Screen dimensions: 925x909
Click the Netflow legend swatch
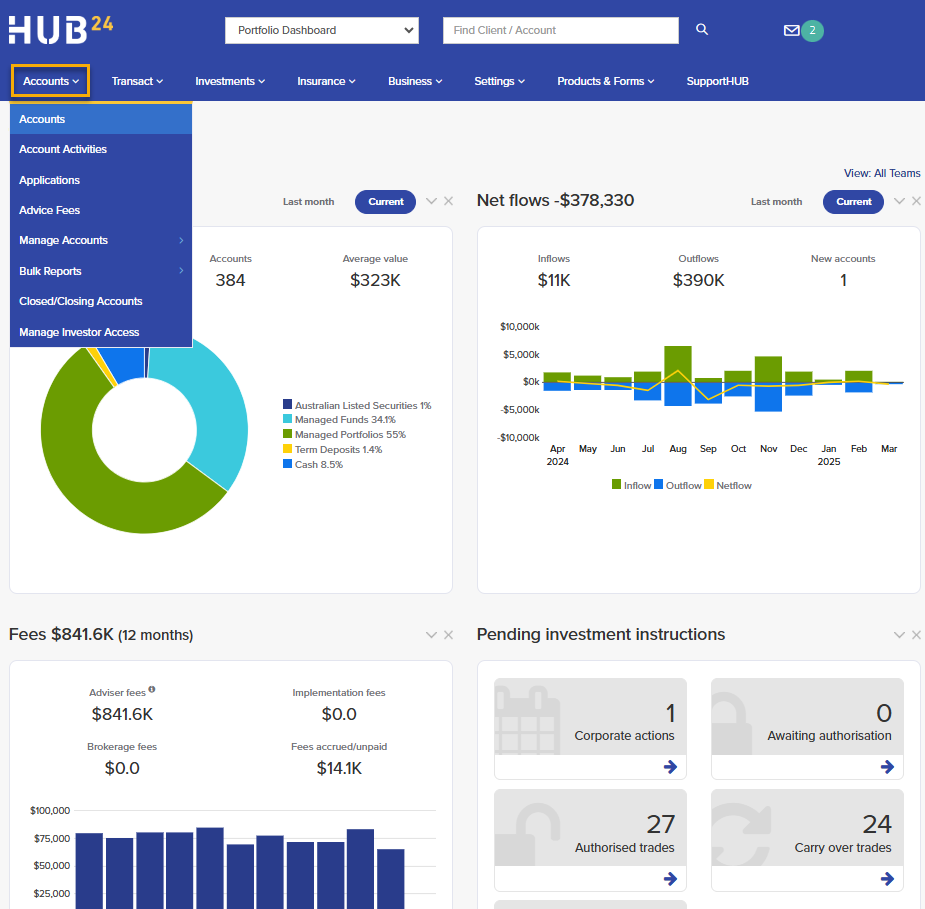tap(709, 484)
